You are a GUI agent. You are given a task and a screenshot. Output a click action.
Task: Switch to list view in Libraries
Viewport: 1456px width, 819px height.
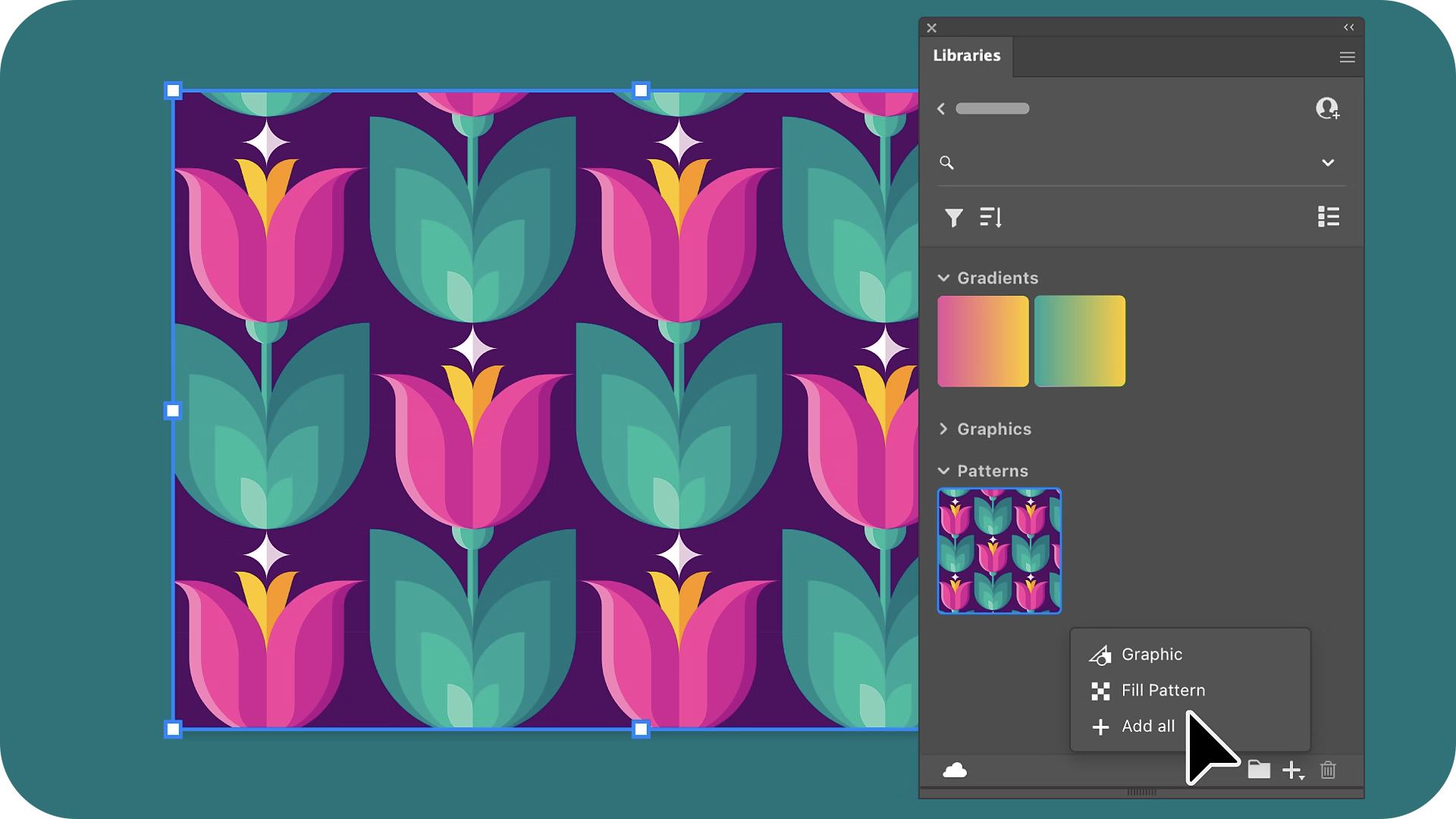click(1329, 218)
